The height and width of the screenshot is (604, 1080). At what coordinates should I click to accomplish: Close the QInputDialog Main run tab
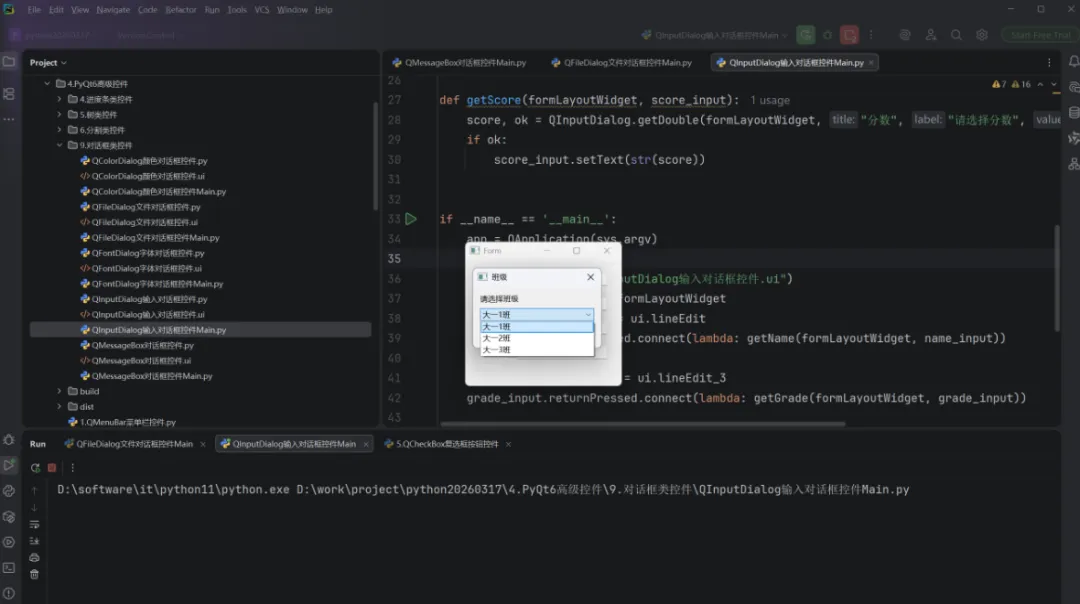click(x=366, y=444)
